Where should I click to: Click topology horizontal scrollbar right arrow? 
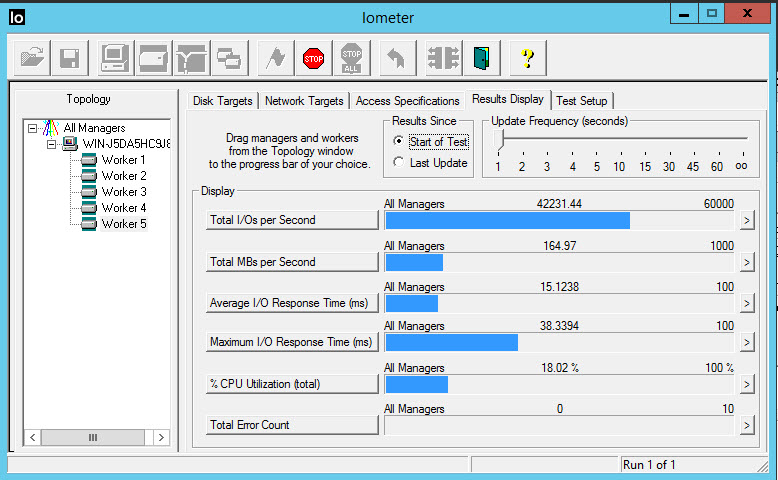(161, 437)
